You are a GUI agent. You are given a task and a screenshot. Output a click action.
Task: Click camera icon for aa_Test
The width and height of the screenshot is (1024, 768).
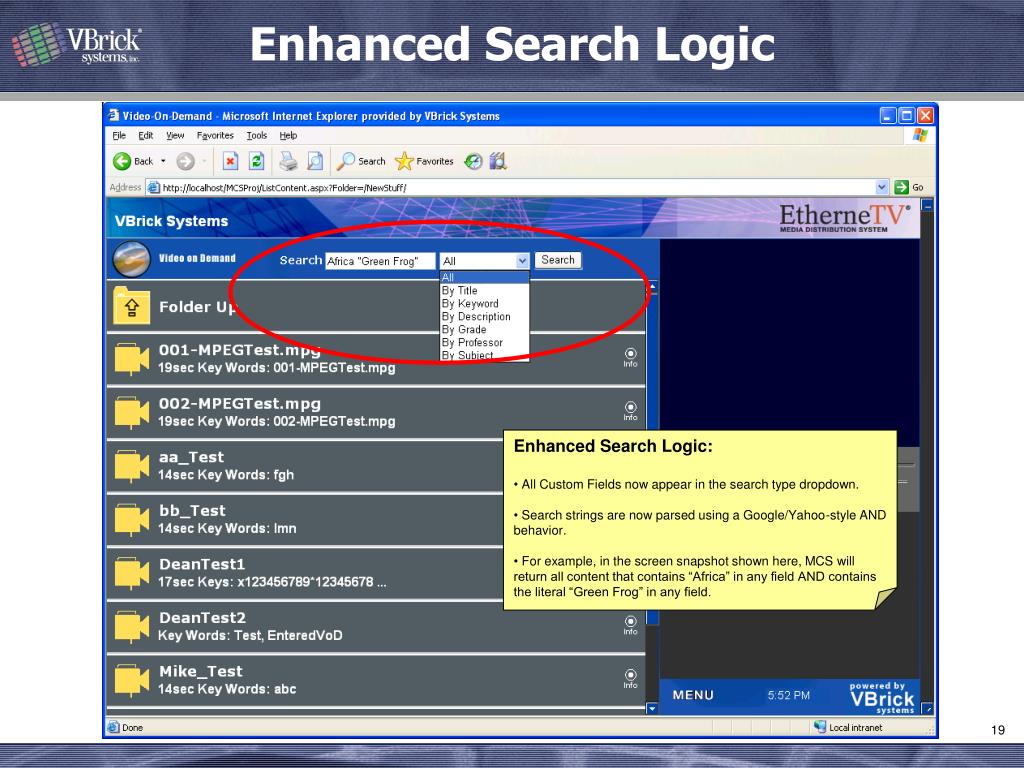(132, 466)
